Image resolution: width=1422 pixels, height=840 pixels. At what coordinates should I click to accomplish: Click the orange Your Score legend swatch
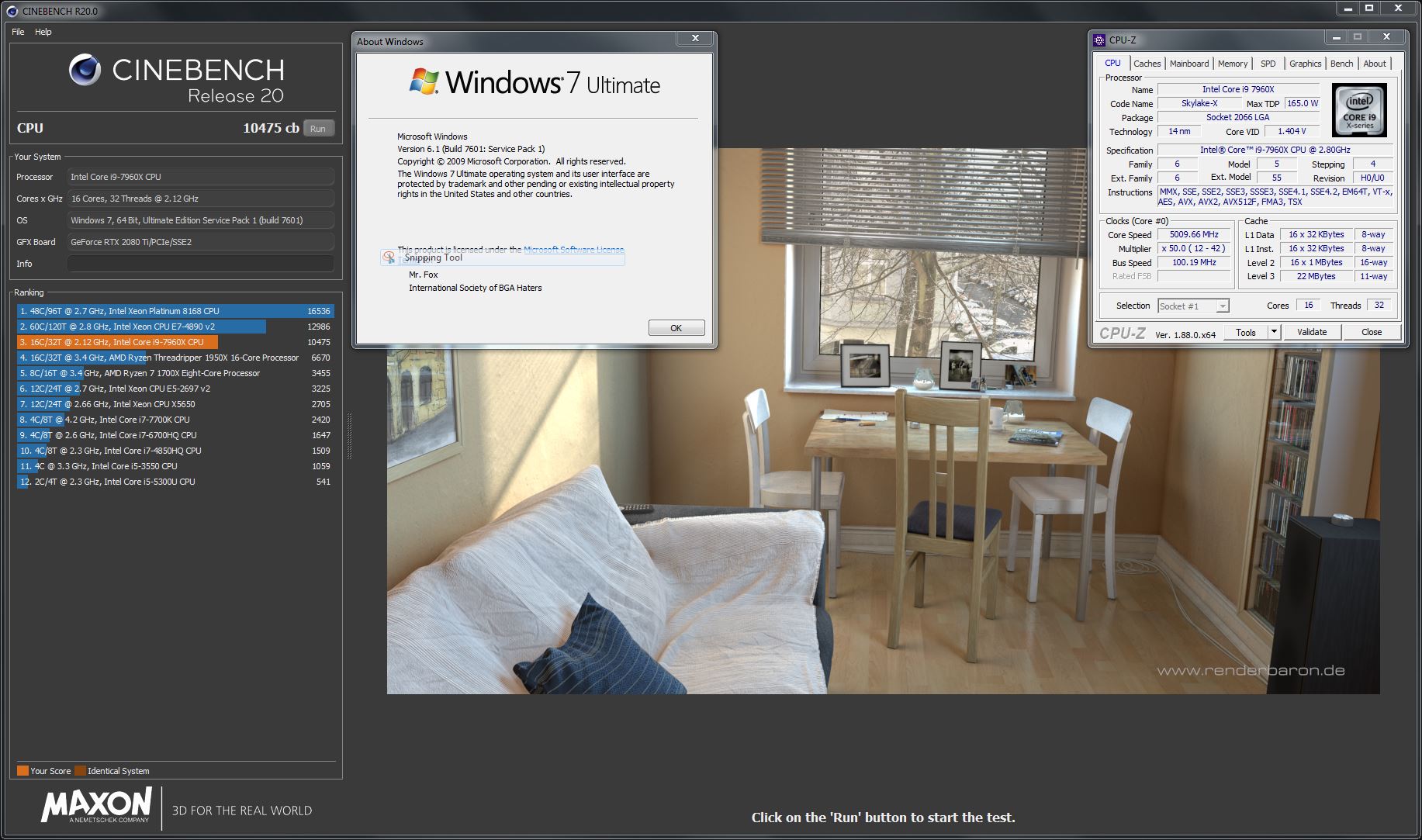(22, 770)
